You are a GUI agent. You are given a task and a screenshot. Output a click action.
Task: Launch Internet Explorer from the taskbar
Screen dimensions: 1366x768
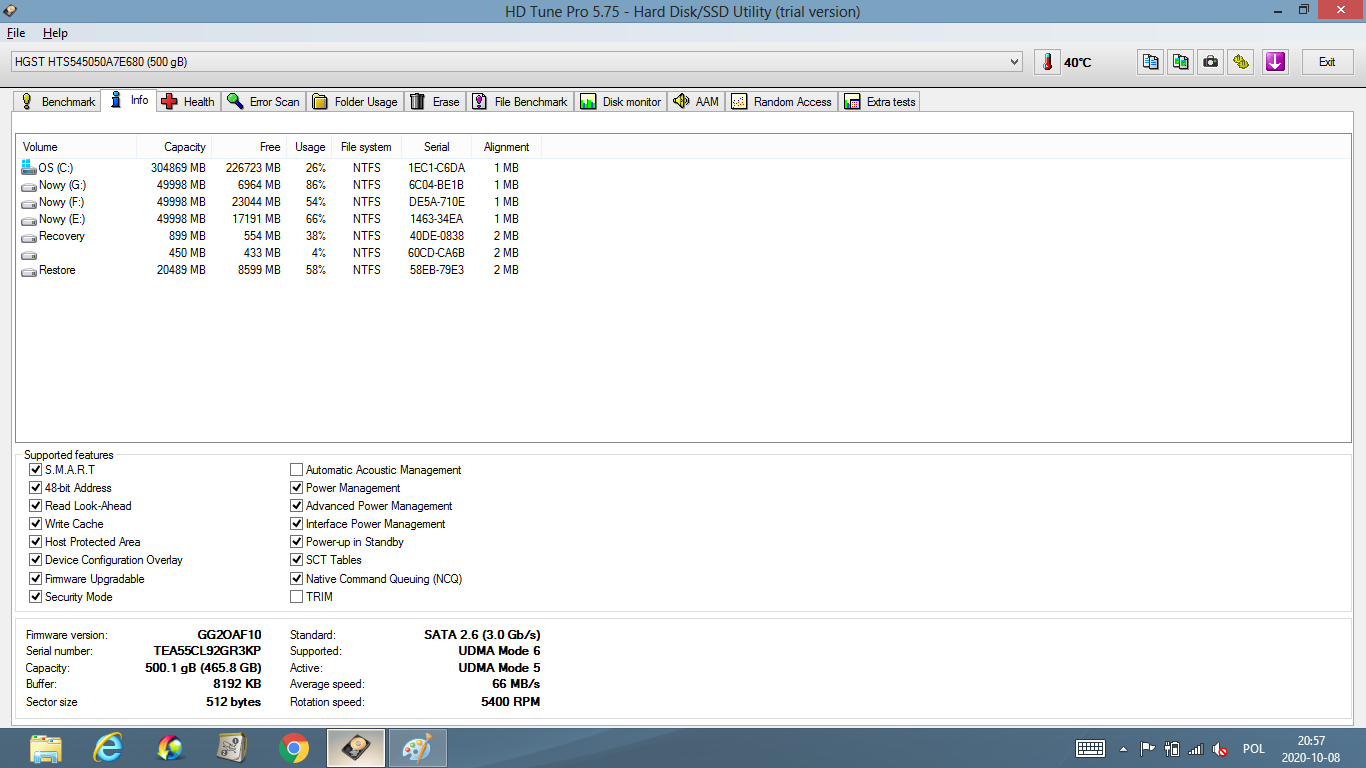click(108, 748)
